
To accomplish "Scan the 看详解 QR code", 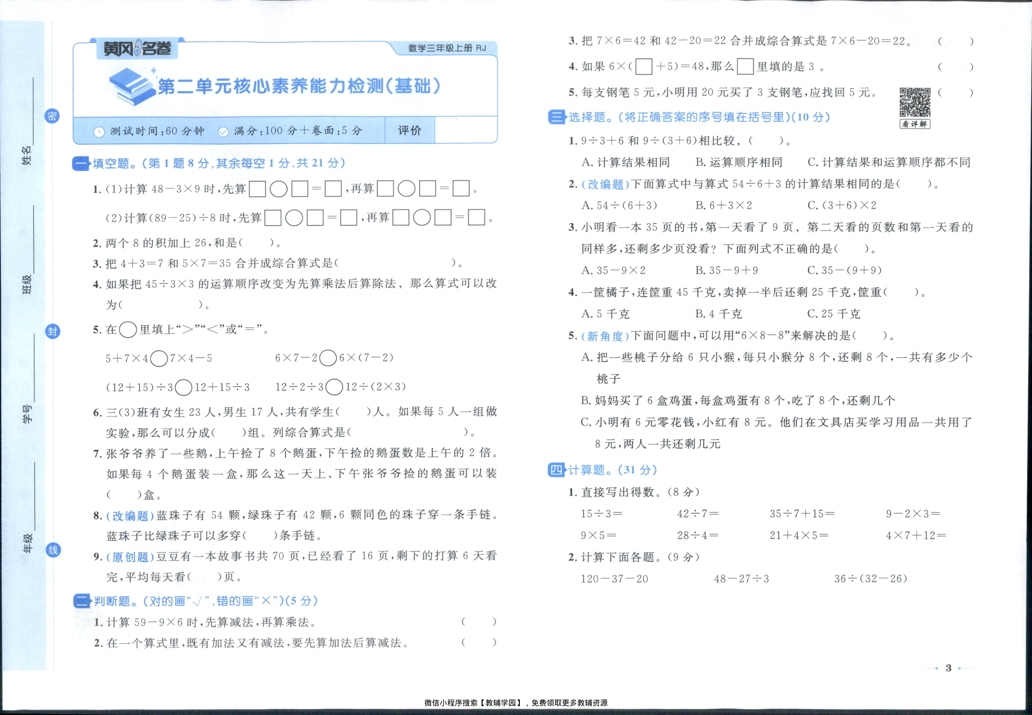I will (915, 100).
